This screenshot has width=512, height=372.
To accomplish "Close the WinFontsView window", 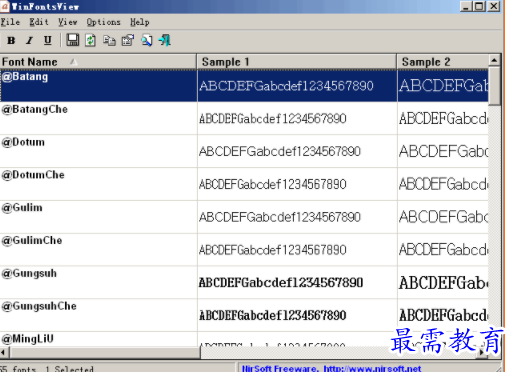I will coord(494,6).
